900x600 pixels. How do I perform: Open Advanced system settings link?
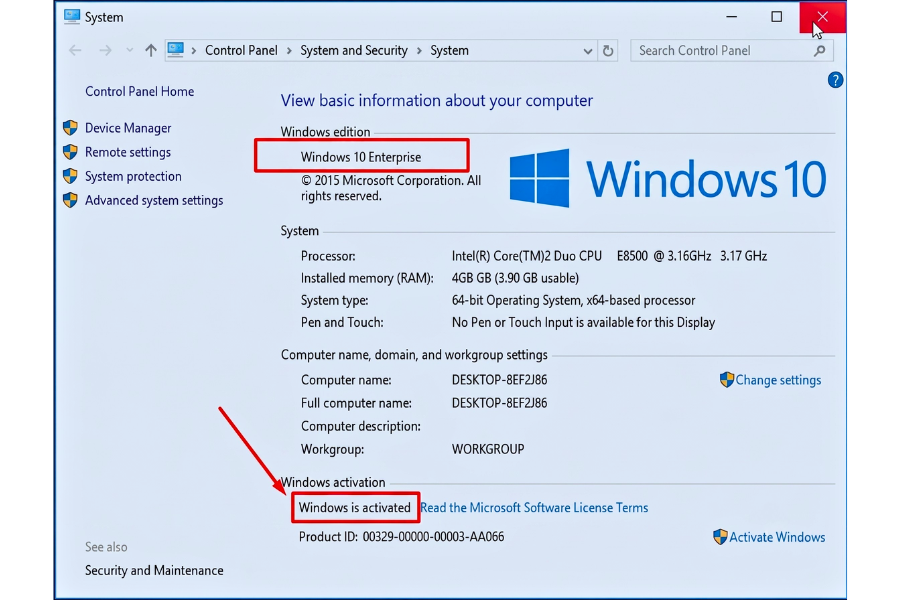[154, 200]
